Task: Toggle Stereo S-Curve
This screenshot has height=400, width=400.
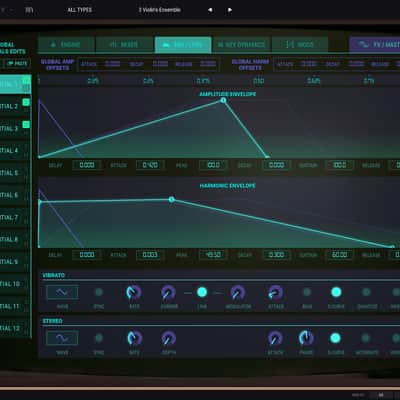Action: (x=335, y=338)
